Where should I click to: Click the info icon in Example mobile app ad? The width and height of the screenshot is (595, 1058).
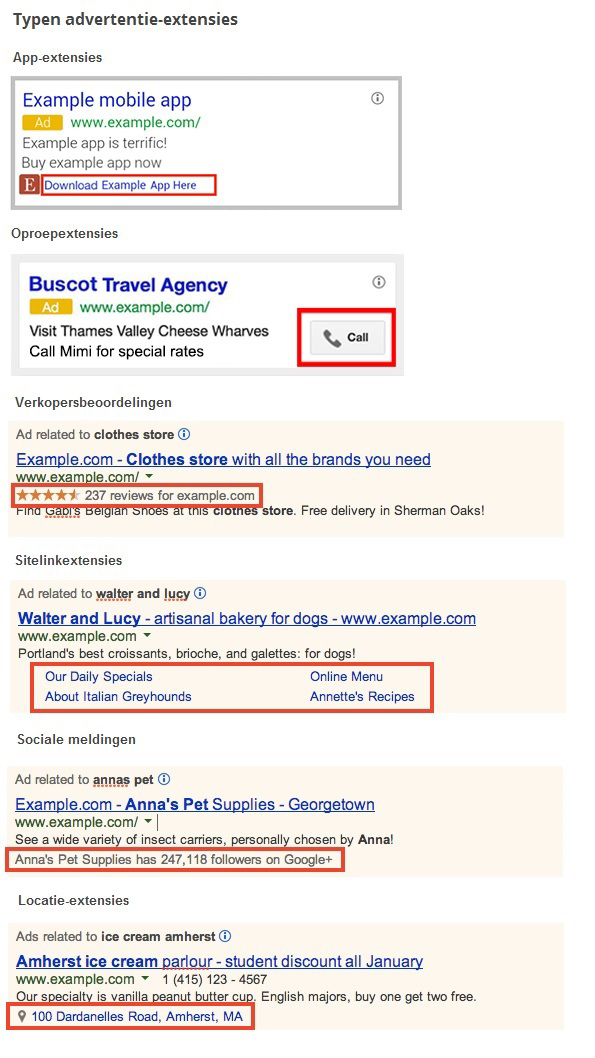pos(377,99)
